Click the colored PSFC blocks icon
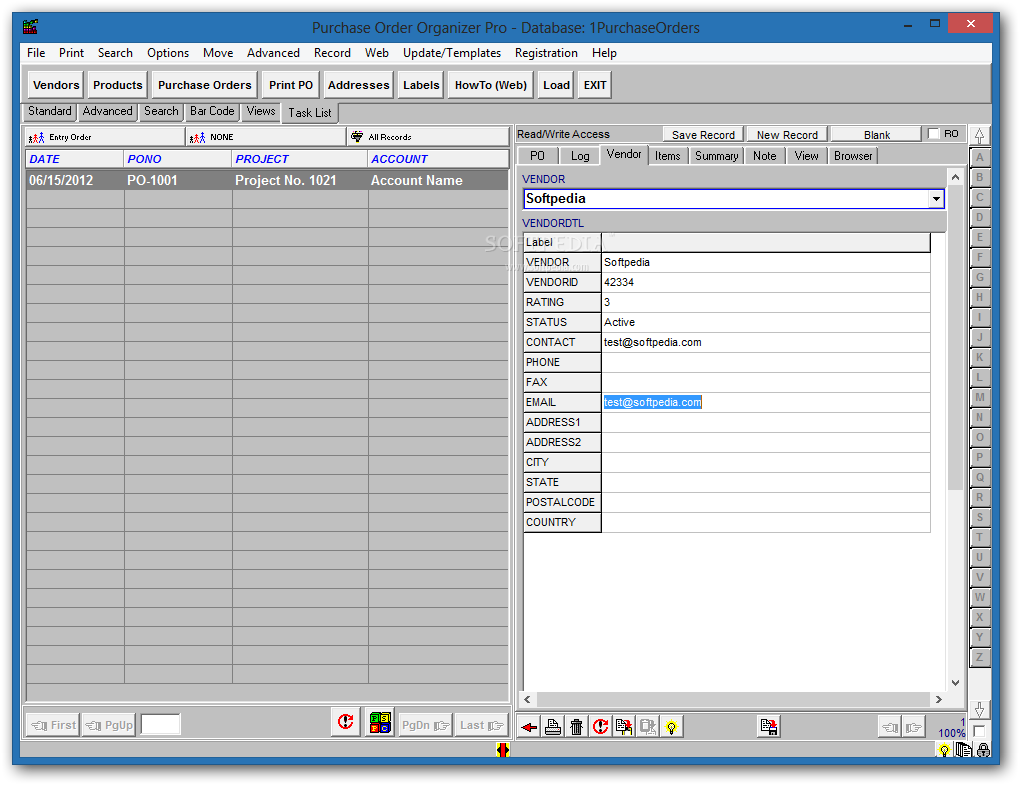The height and width of the screenshot is (785, 1020). 380,722
